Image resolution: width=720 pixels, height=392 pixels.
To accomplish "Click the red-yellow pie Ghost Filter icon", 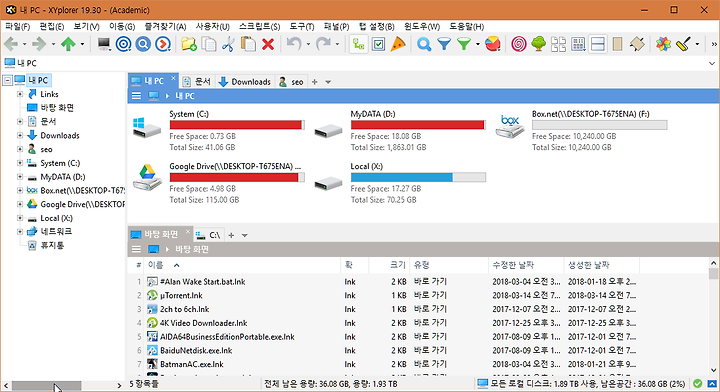I will point(493,44).
